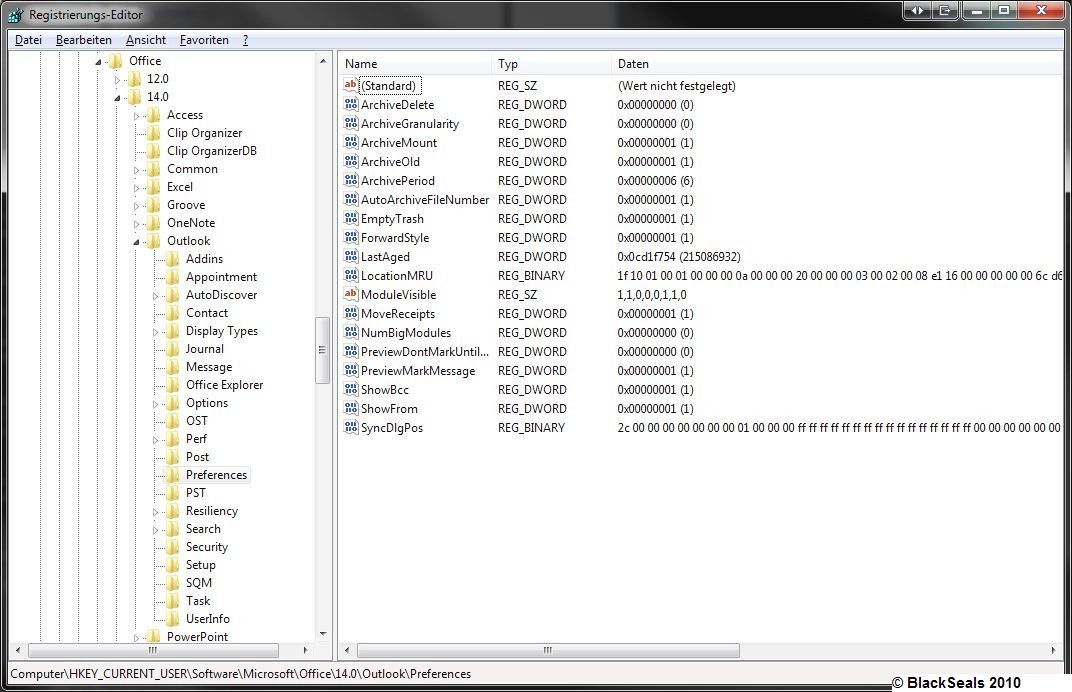Open the Bearbeiten menu

click(x=84, y=40)
